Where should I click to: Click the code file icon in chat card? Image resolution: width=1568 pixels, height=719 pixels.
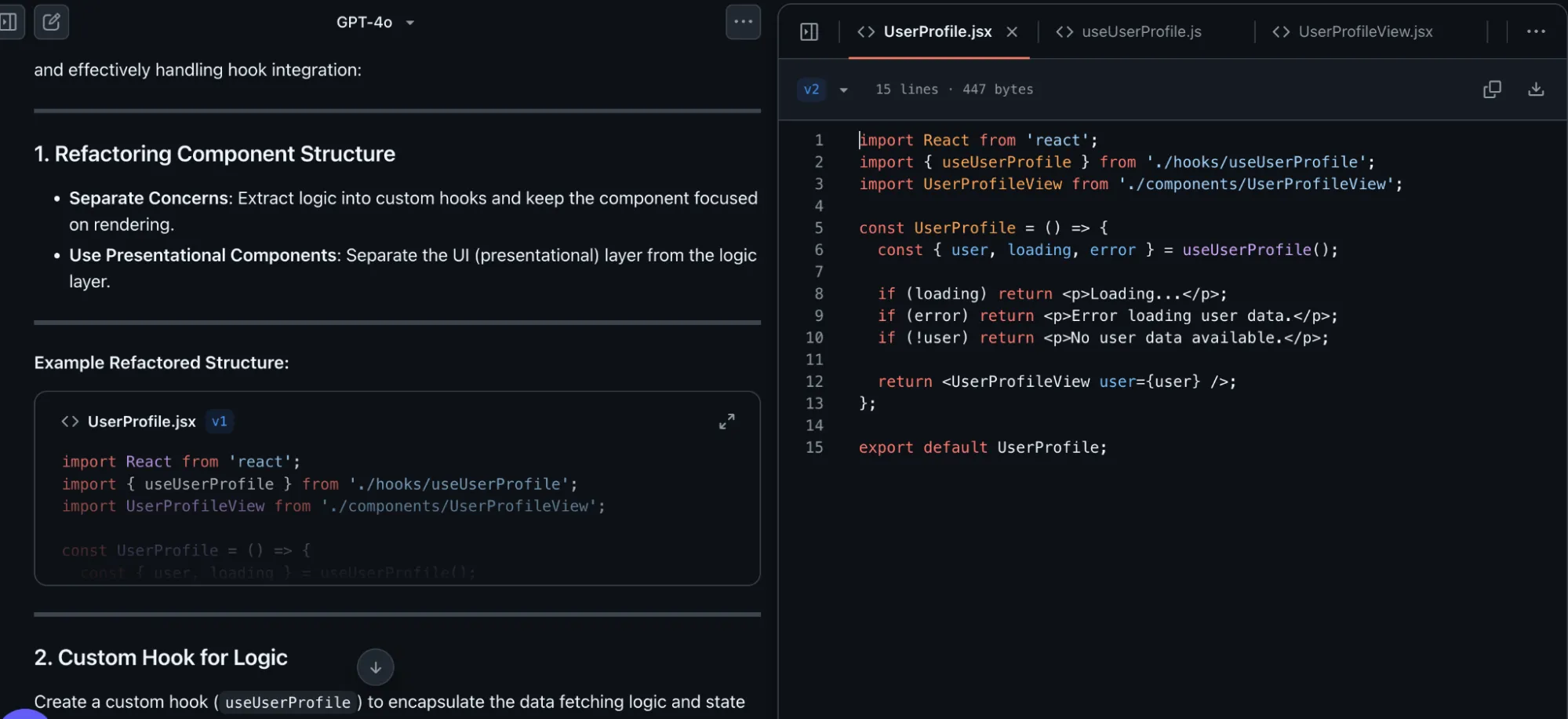[70, 422]
